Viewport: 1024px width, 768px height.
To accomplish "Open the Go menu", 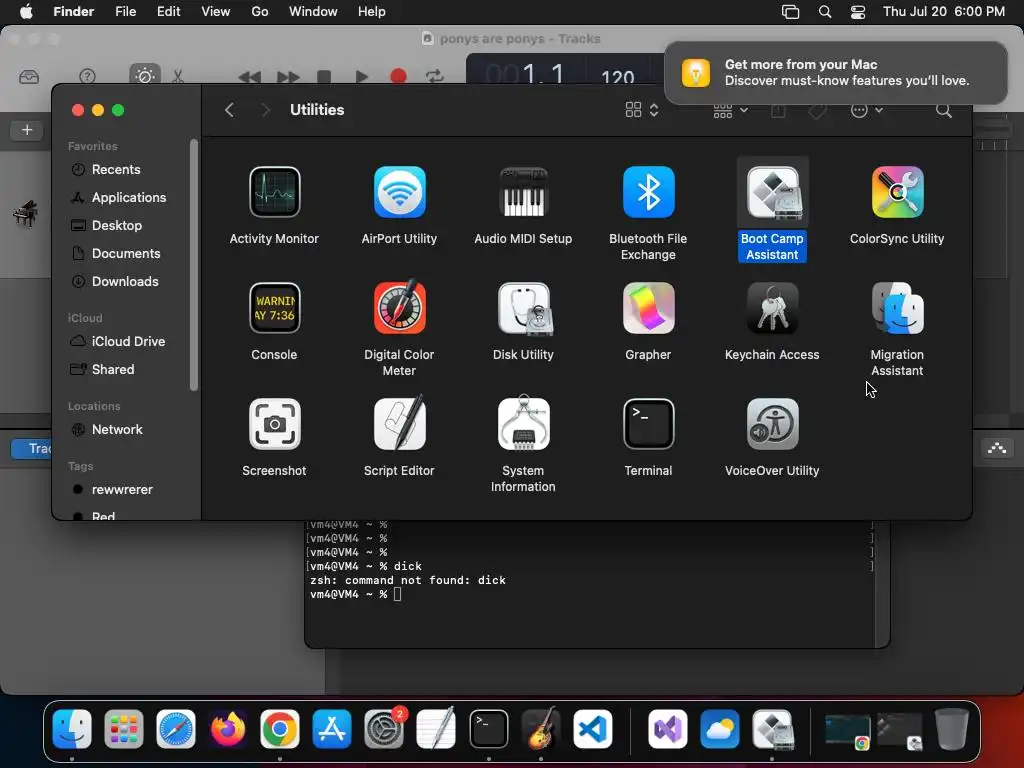I will coord(260,12).
